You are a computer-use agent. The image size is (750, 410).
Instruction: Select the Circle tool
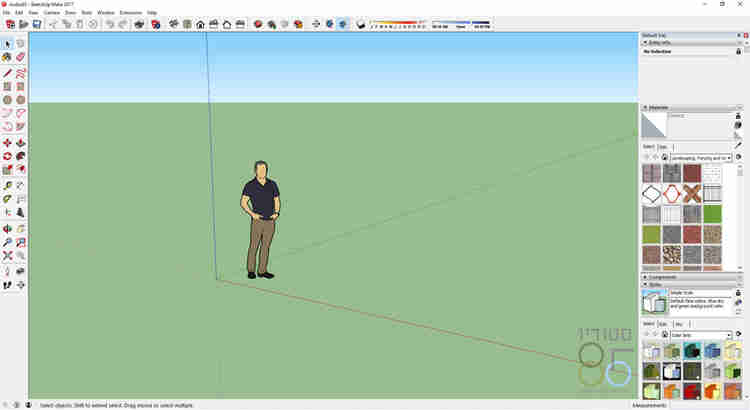tap(7, 100)
